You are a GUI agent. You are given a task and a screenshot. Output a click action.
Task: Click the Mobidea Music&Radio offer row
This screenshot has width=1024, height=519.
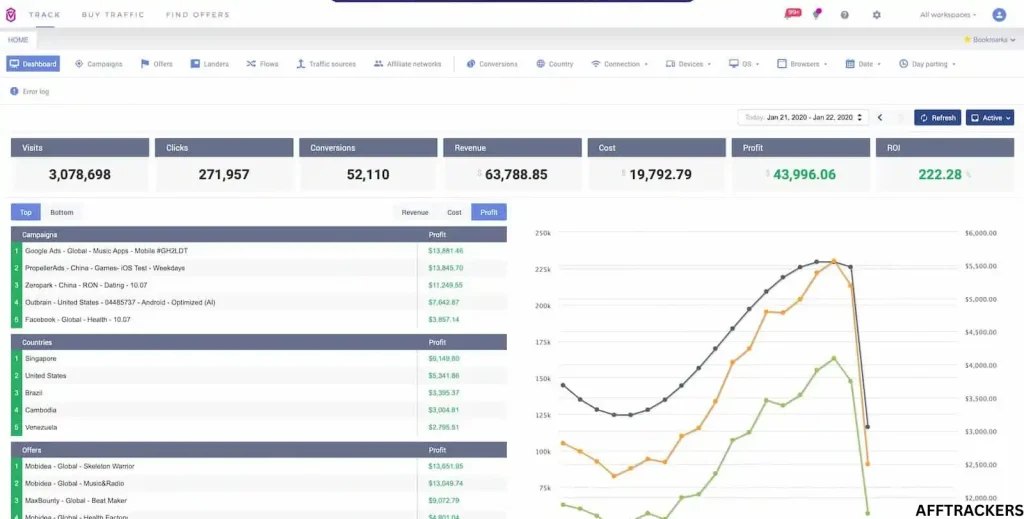click(x=259, y=483)
